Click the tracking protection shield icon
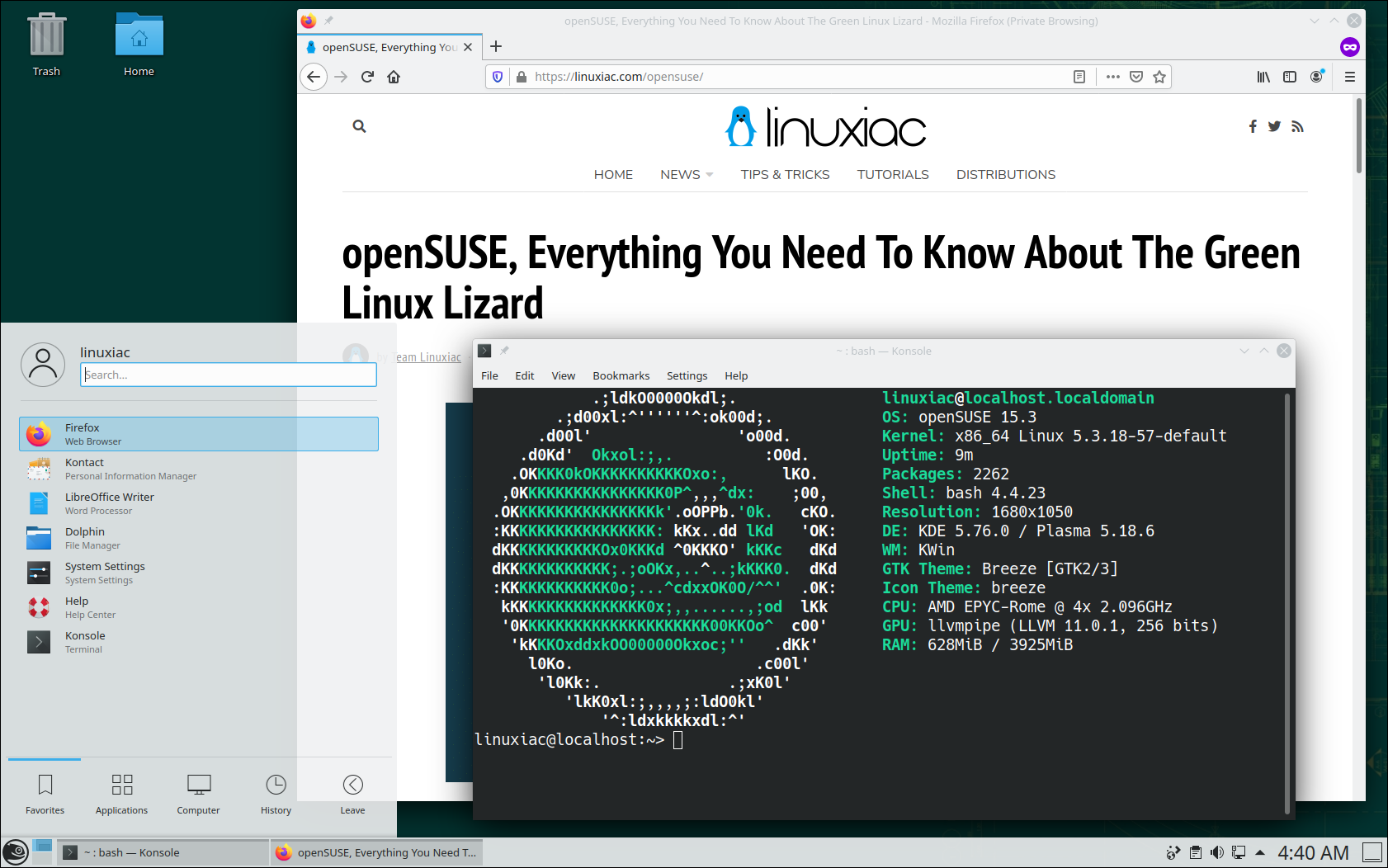 point(498,76)
